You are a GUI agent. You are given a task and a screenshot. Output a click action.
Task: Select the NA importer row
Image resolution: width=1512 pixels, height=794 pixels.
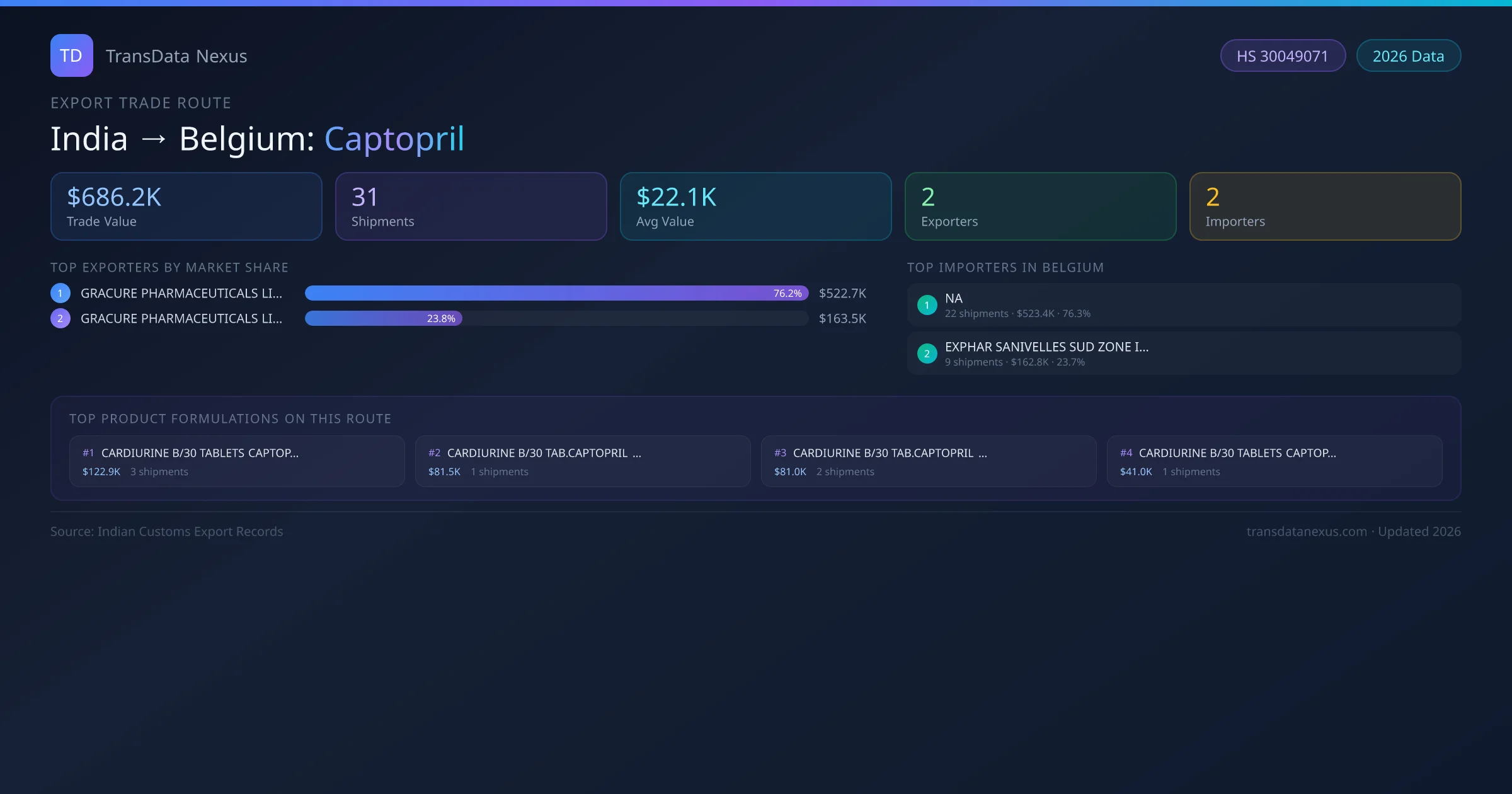pyautogui.click(x=1183, y=305)
